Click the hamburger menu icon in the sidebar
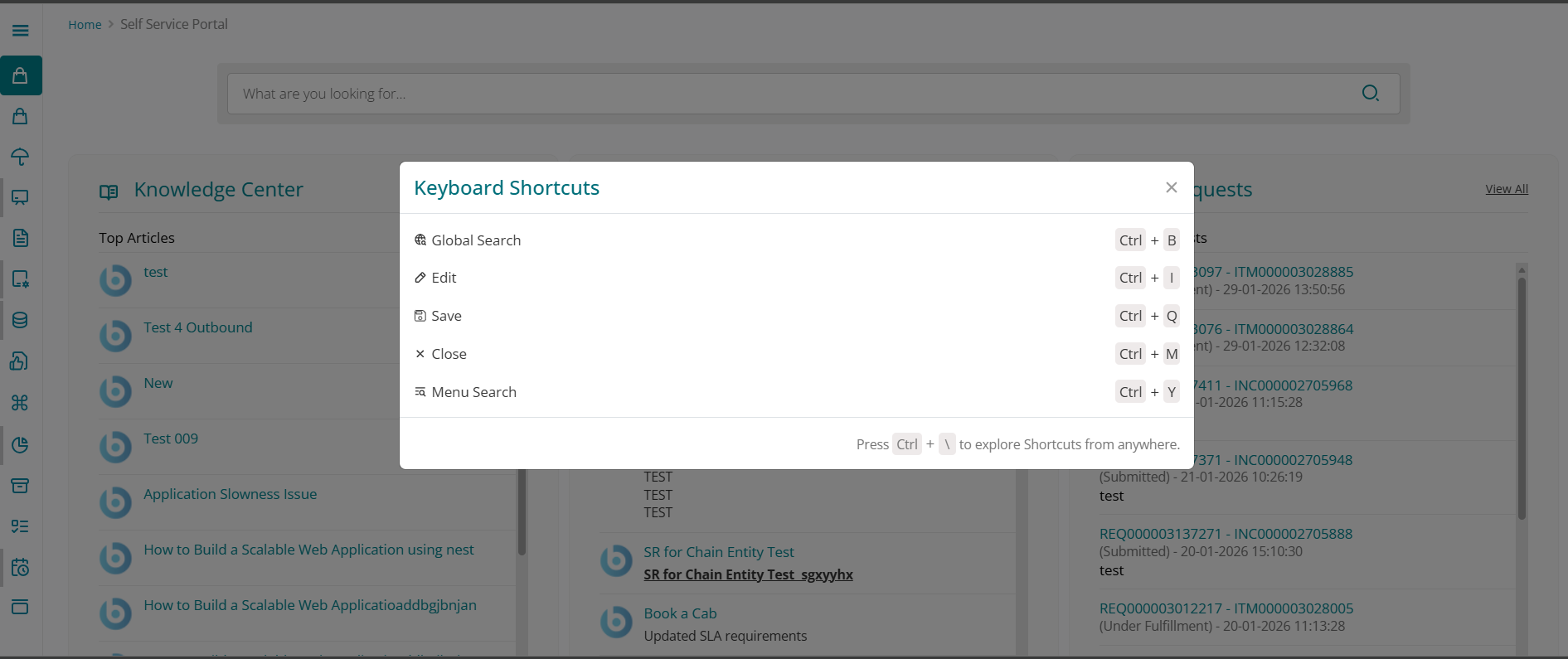 pos(21,31)
